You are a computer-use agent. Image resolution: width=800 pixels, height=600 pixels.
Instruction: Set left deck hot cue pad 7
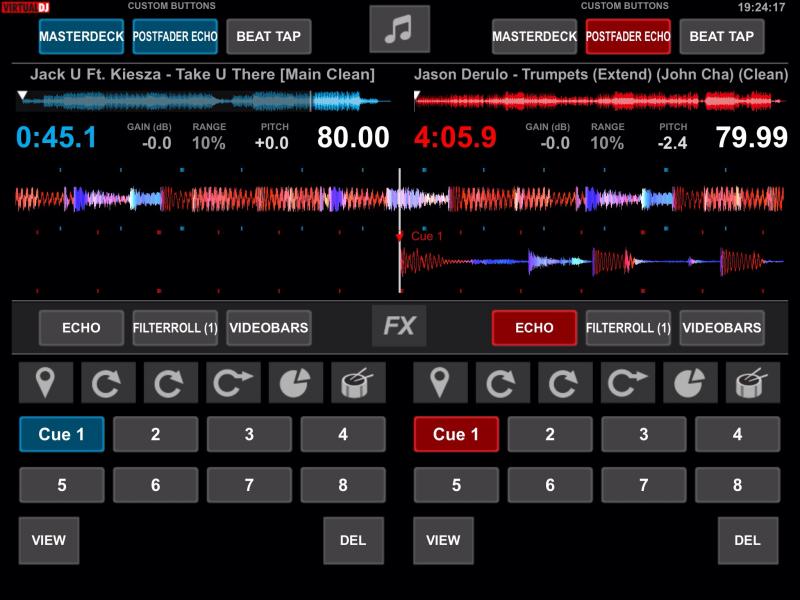[249, 485]
